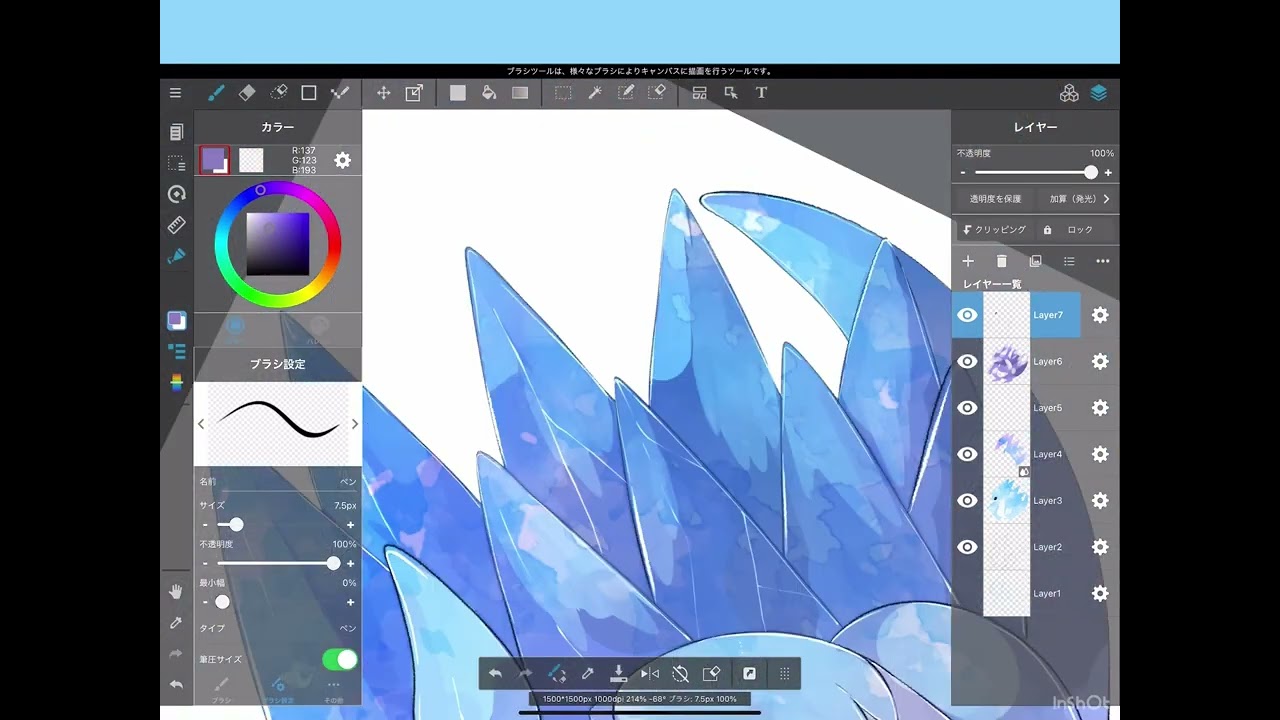Click the Undo arrow in left sidebar
The image size is (1280, 720).
click(x=176, y=685)
